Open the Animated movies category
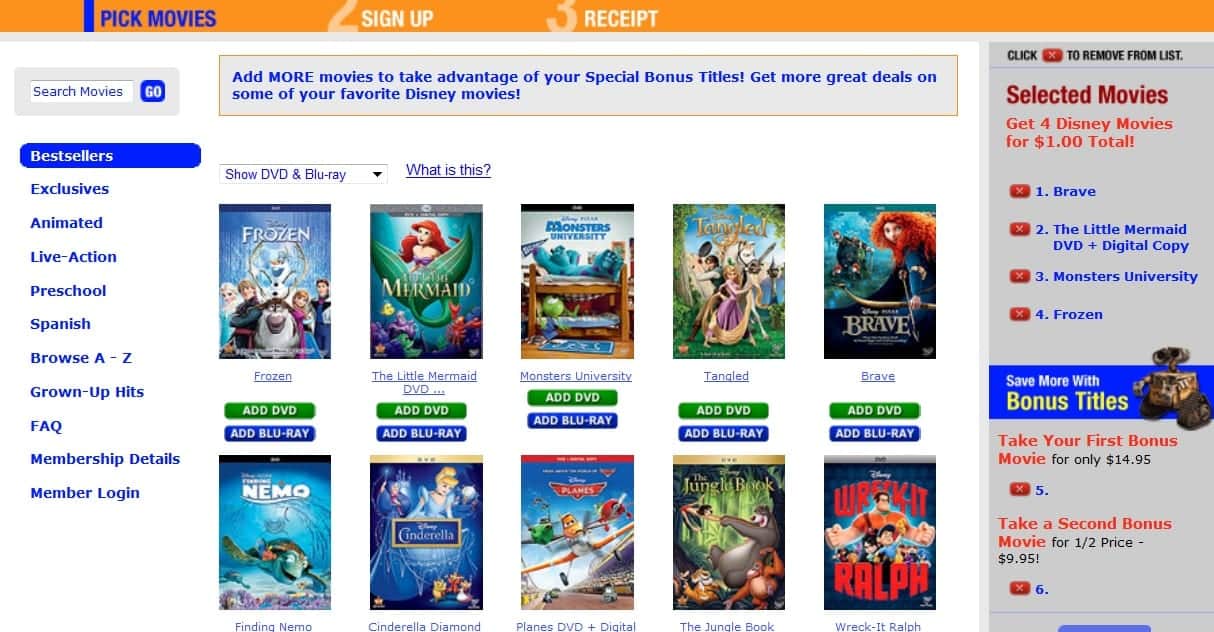 click(x=66, y=223)
